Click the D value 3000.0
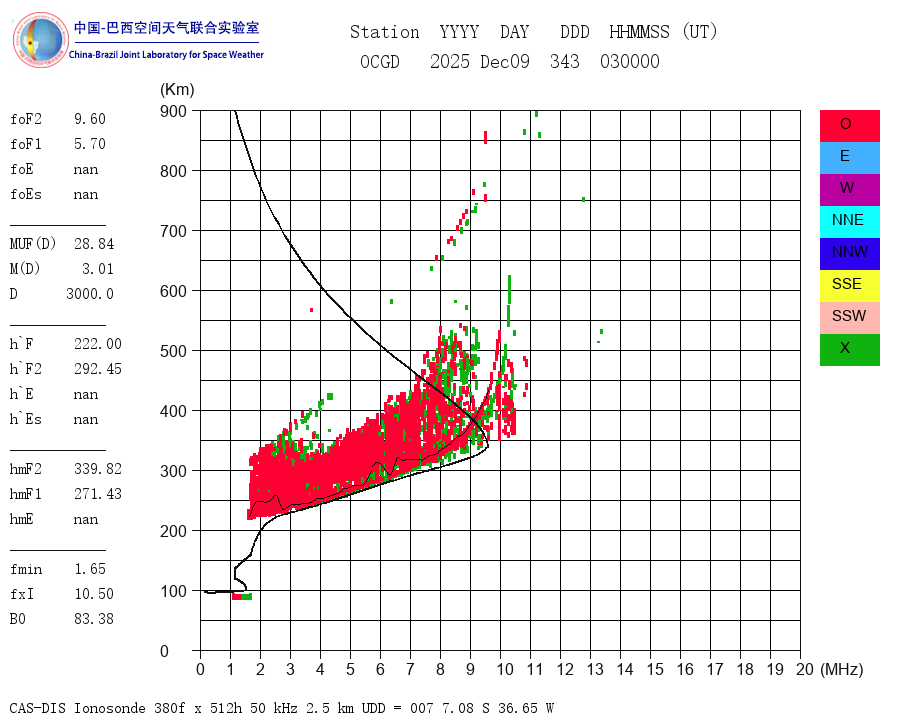The image size is (900, 720). pyautogui.click(x=90, y=294)
